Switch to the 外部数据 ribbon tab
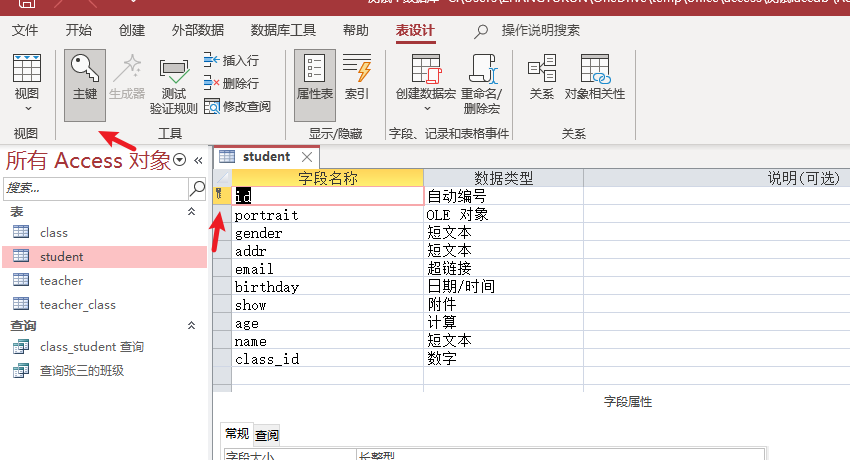This screenshot has height=460, width=850. point(198,30)
